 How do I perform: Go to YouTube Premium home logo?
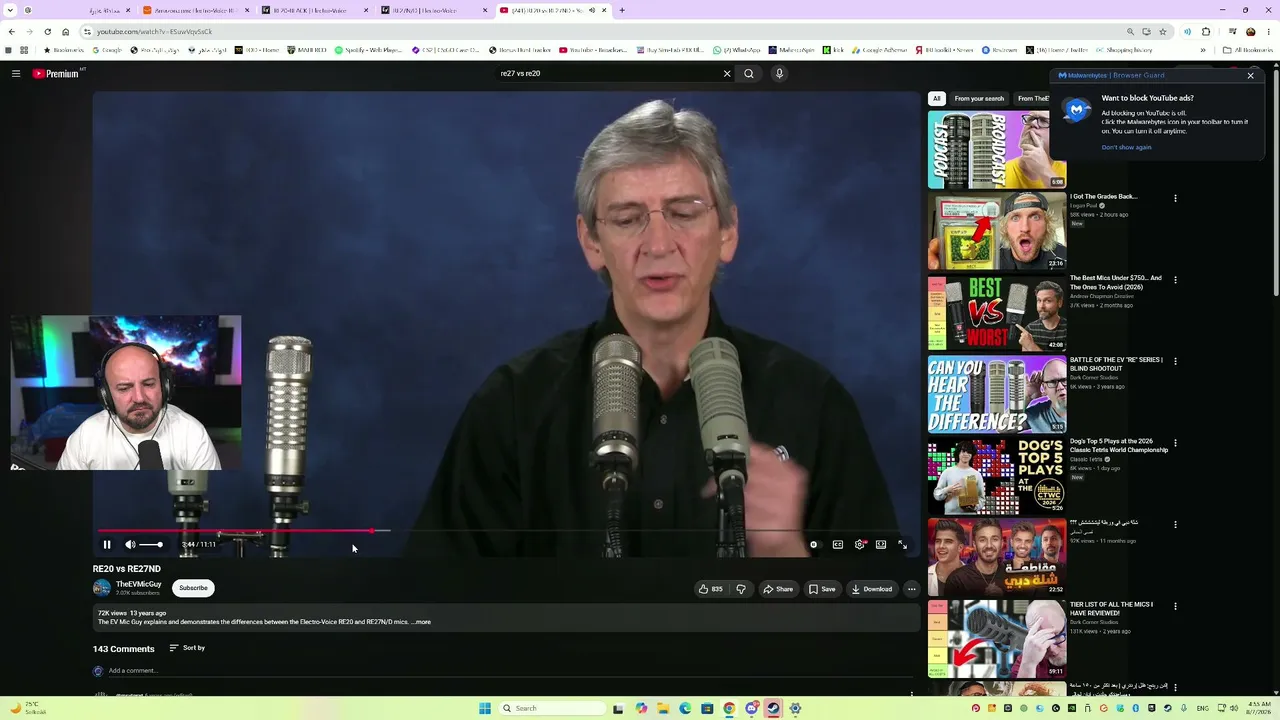click(x=55, y=73)
